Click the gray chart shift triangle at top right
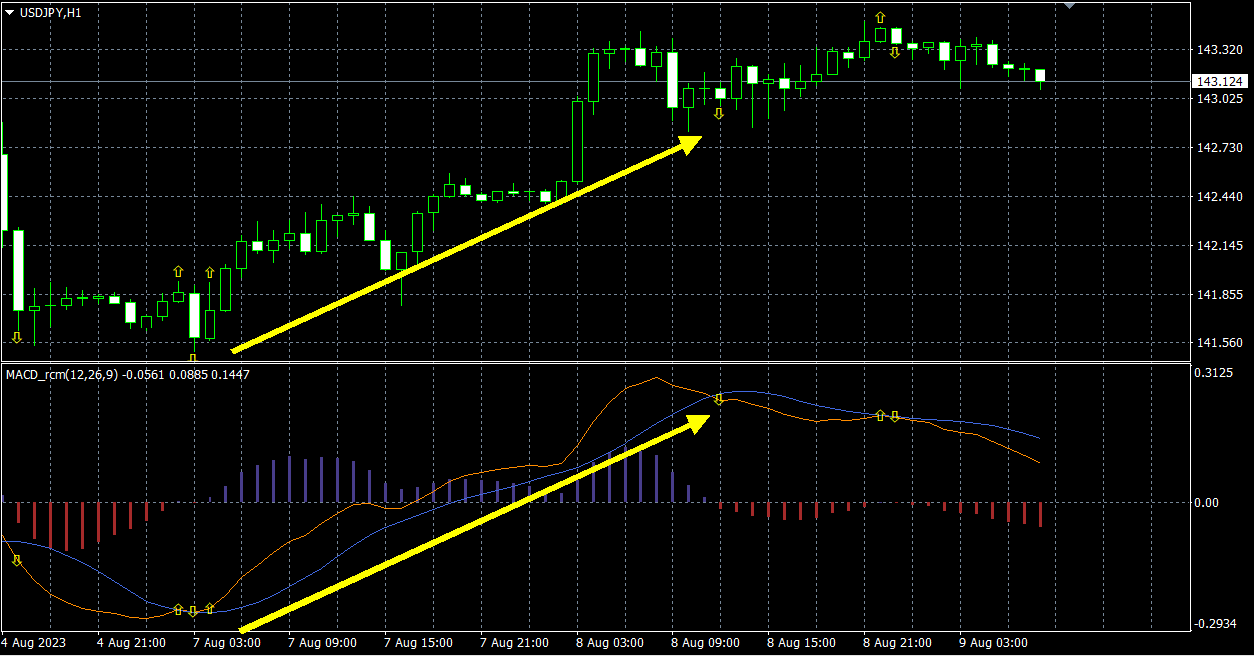This screenshot has width=1254, height=656. tap(1069, 6)
